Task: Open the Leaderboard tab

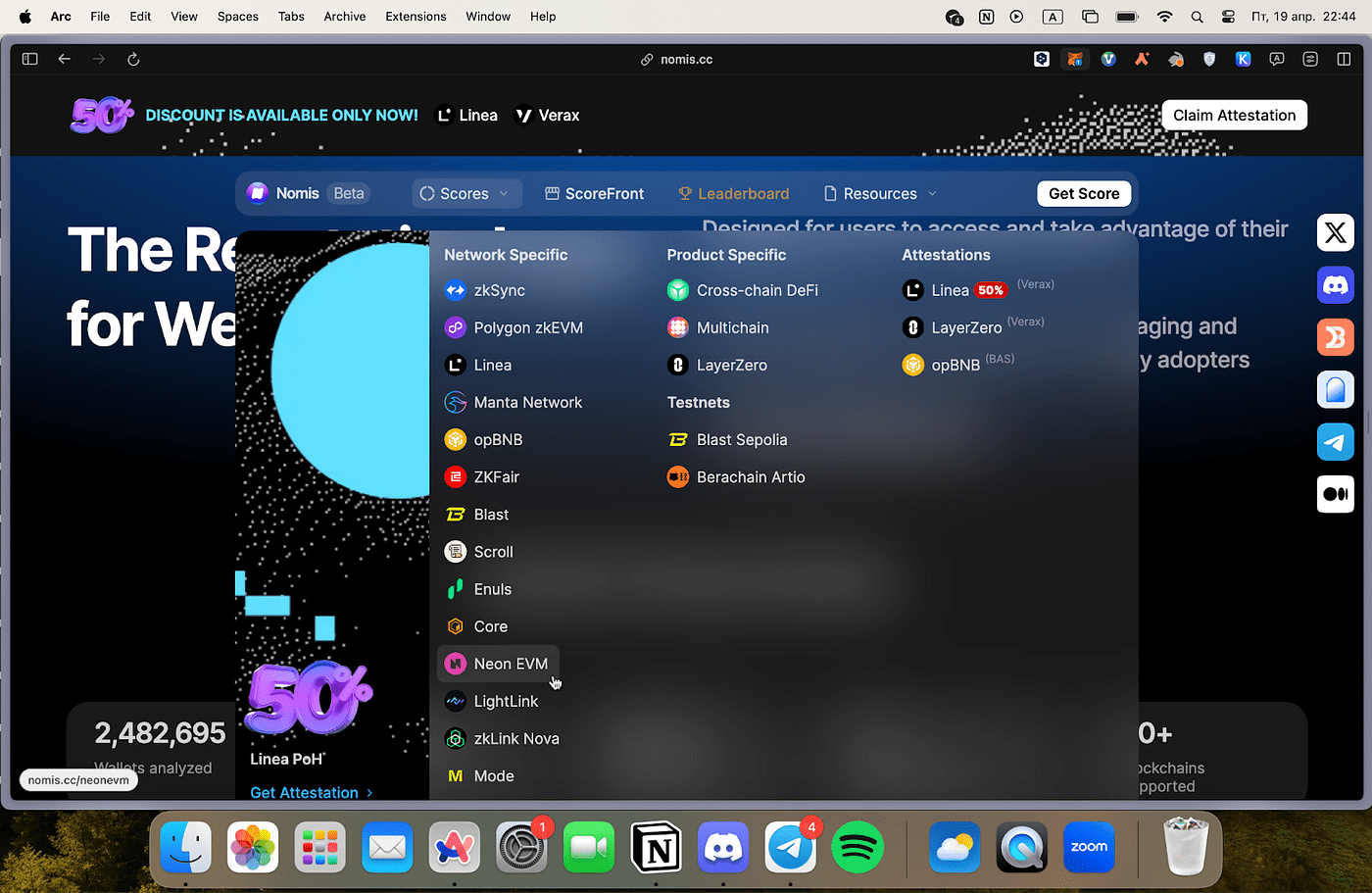Action: click(734, 193)
